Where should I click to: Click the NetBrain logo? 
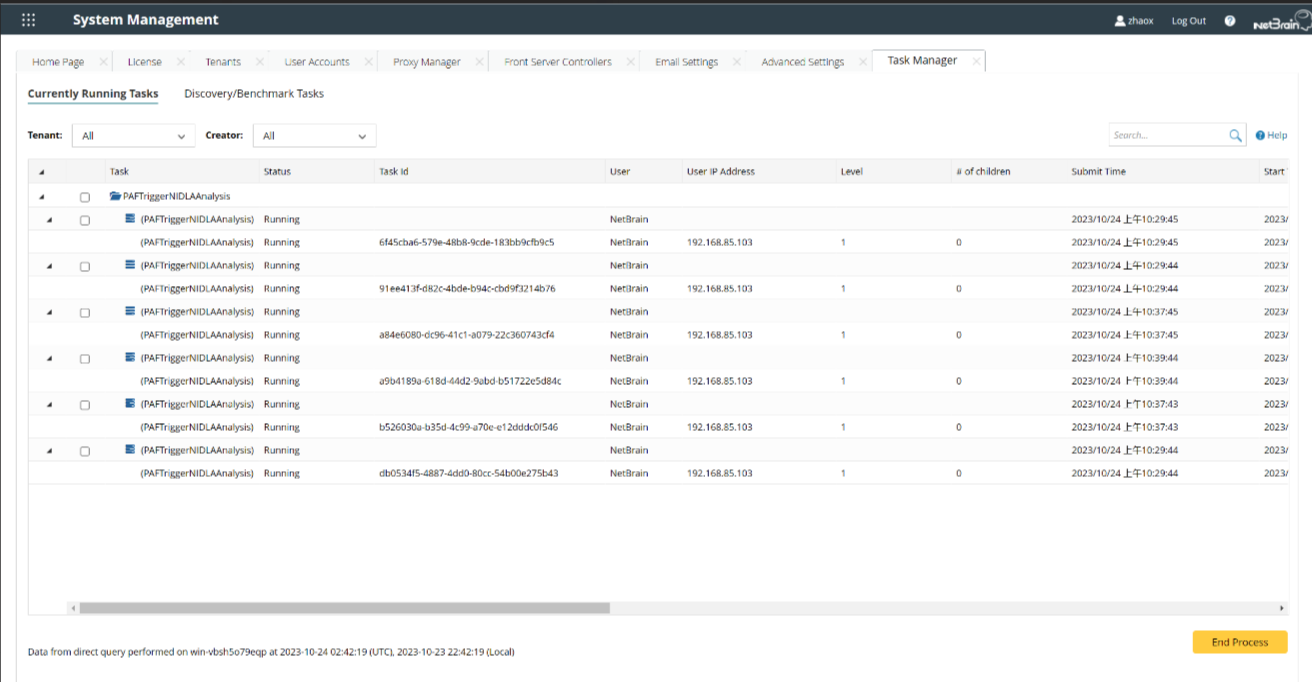(1280, 21)
